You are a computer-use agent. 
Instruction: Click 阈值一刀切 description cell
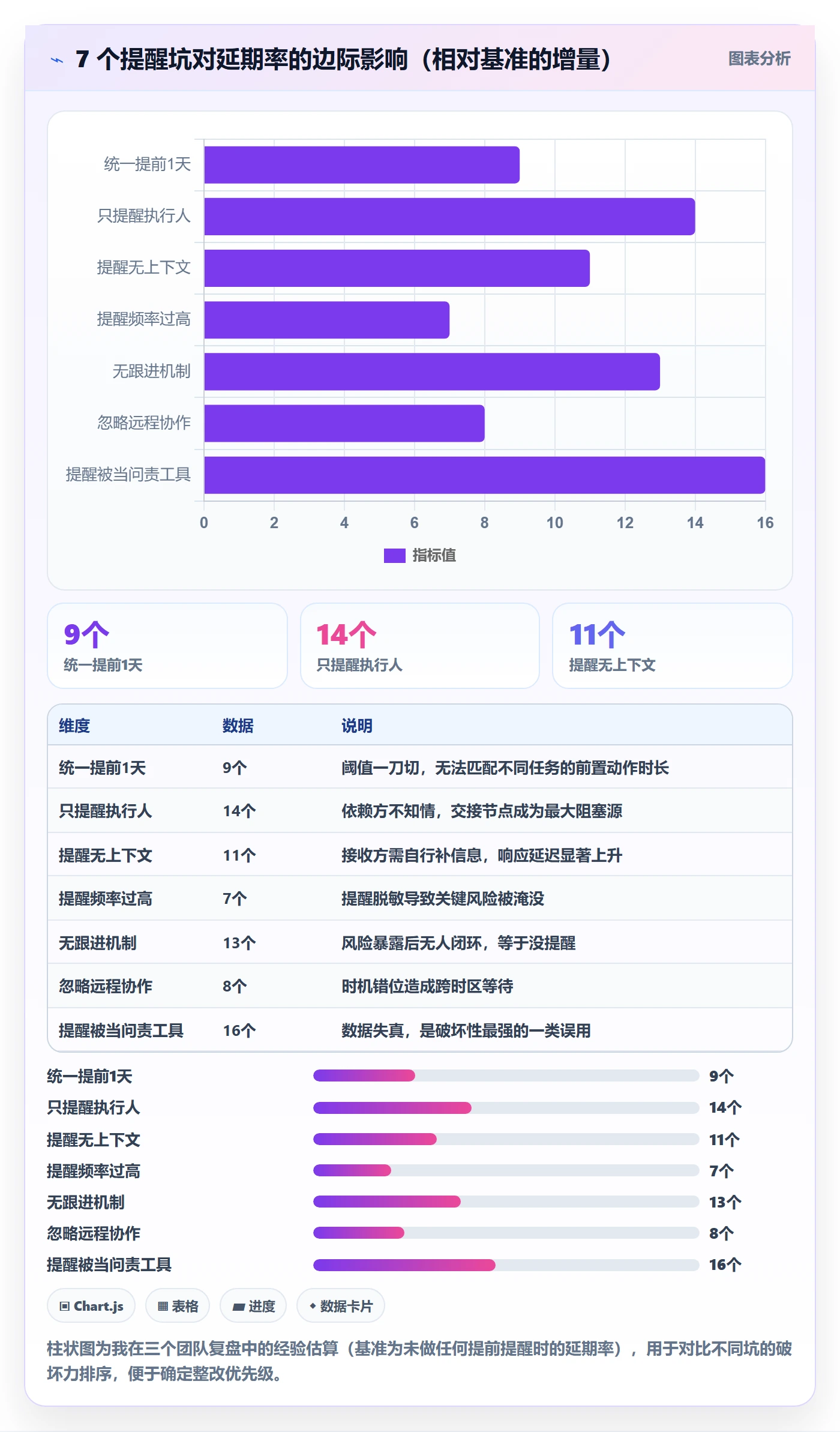coord(505,768)
